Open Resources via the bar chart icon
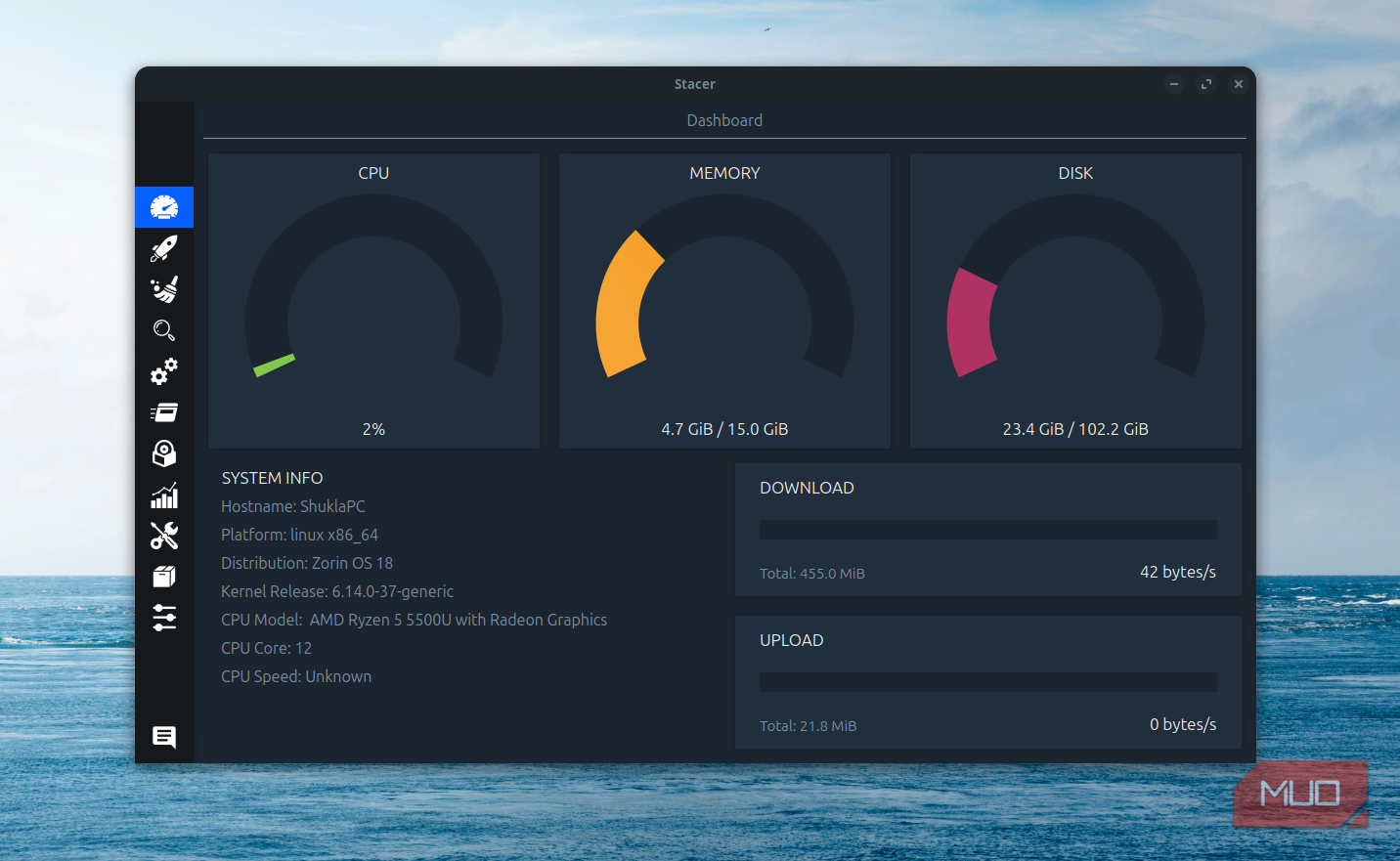 coord(164,495)
